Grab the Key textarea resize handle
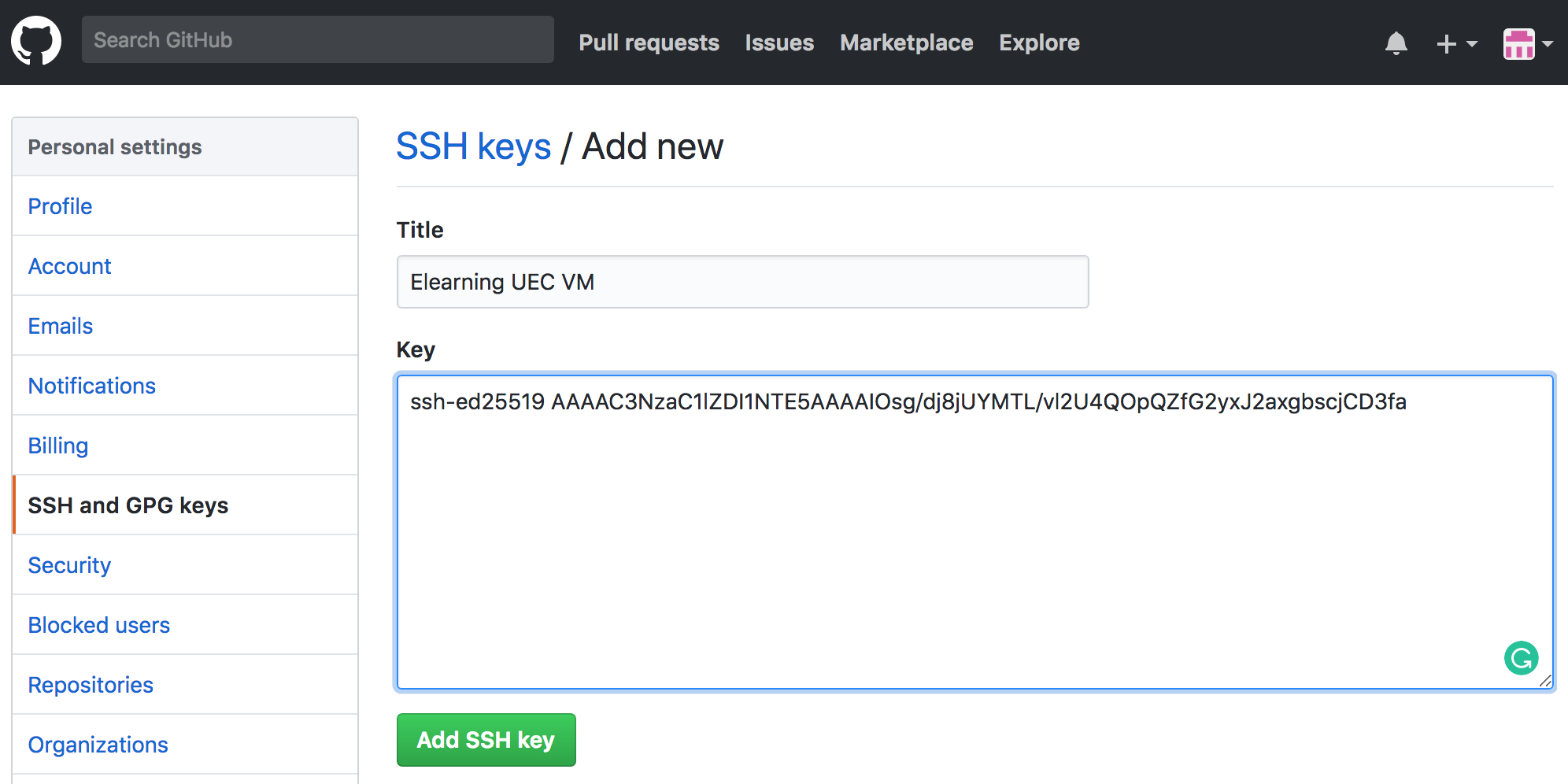1568x784 pixels. pos(1545,681)
